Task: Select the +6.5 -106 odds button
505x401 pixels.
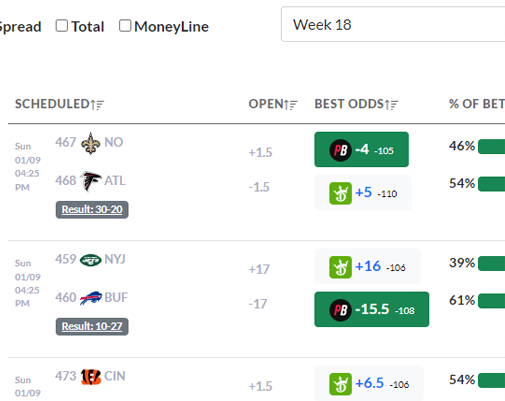Action: pyautogui.click(x=369, y=383)
